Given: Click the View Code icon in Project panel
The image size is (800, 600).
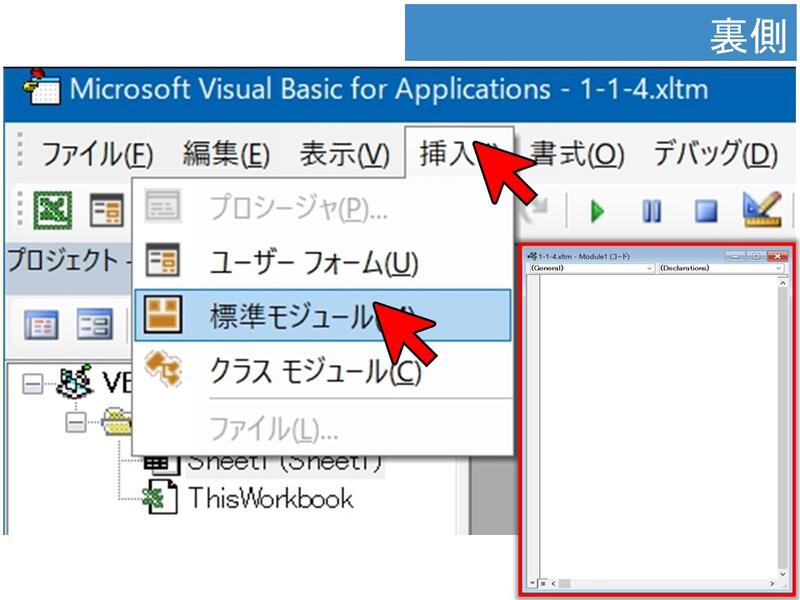Looking at the screenshot, I should [x=41, y=324].
